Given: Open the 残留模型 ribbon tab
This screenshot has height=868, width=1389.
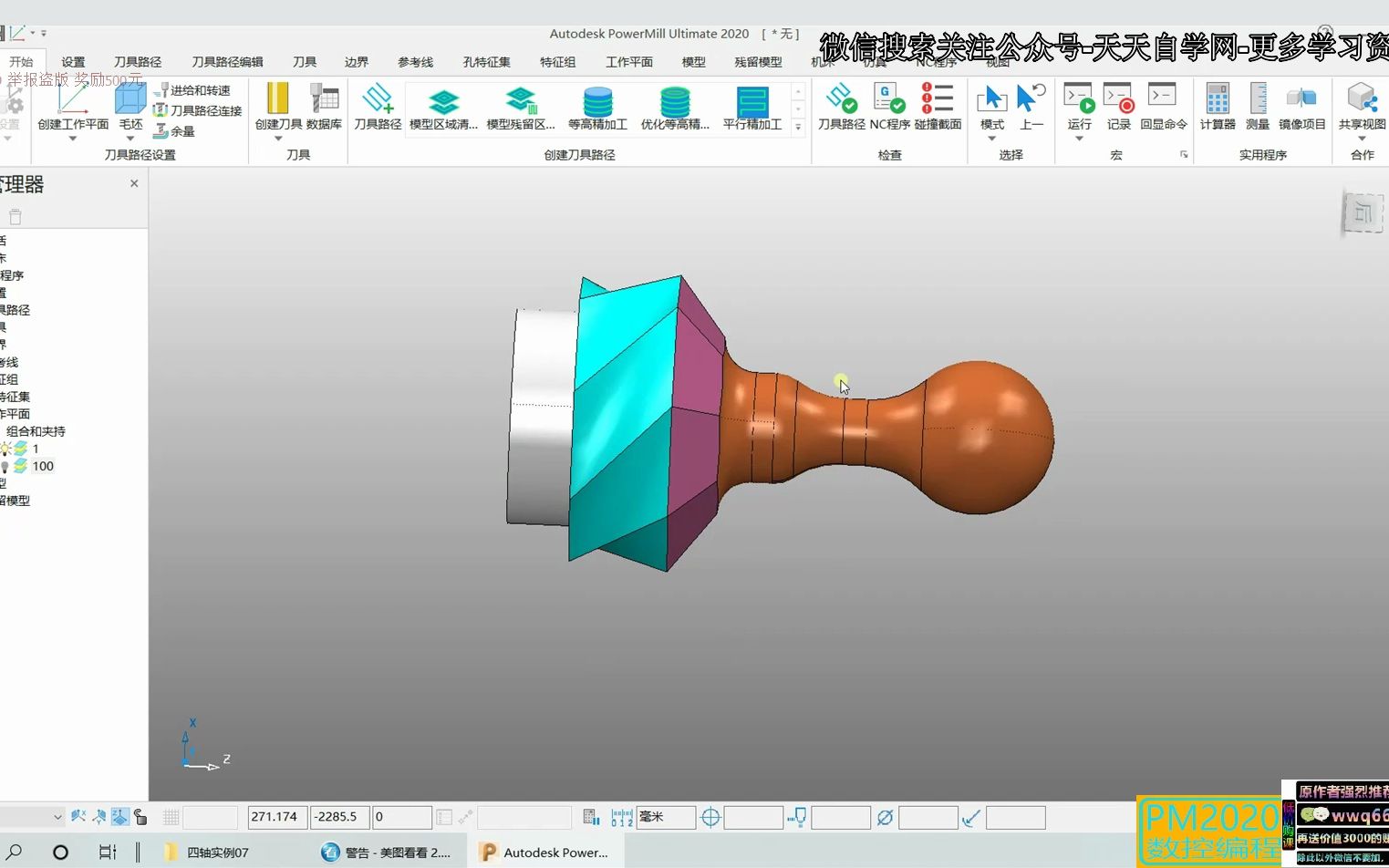Looking at the screenshot, I should [x=758, y=62].
